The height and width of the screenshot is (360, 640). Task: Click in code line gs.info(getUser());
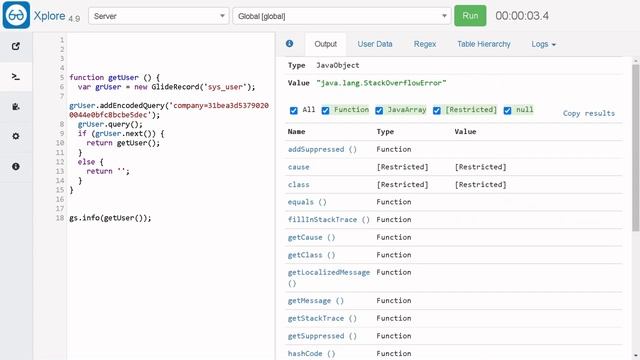coord(110,218)
